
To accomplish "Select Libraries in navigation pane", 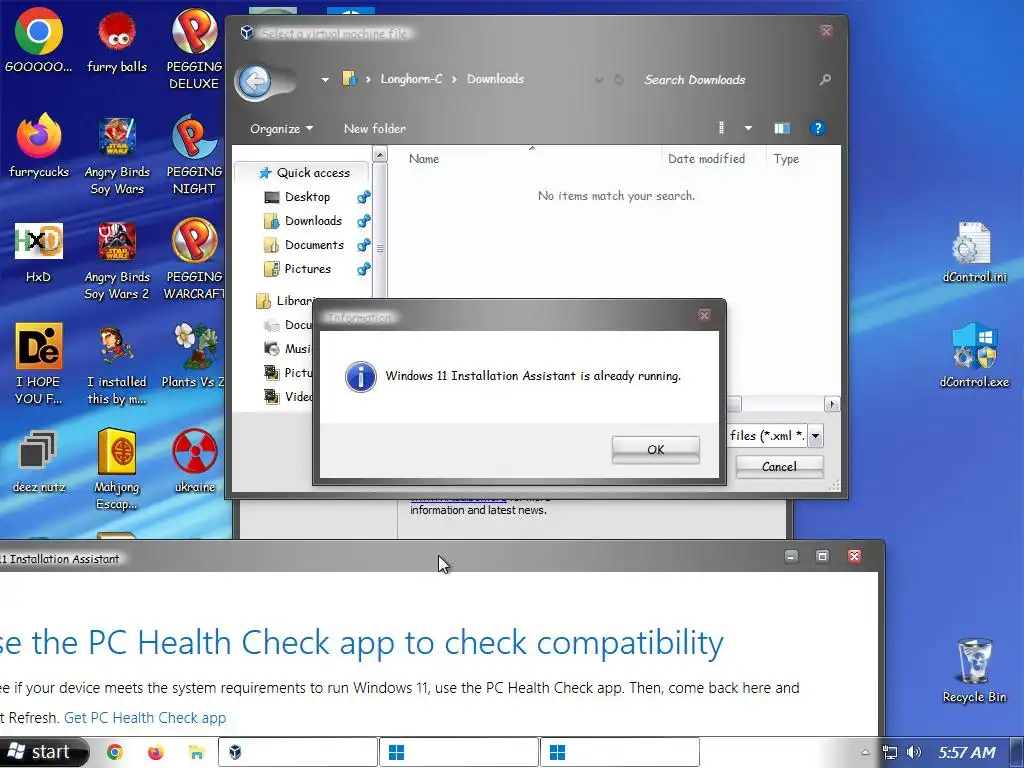I will pos(285,300).
